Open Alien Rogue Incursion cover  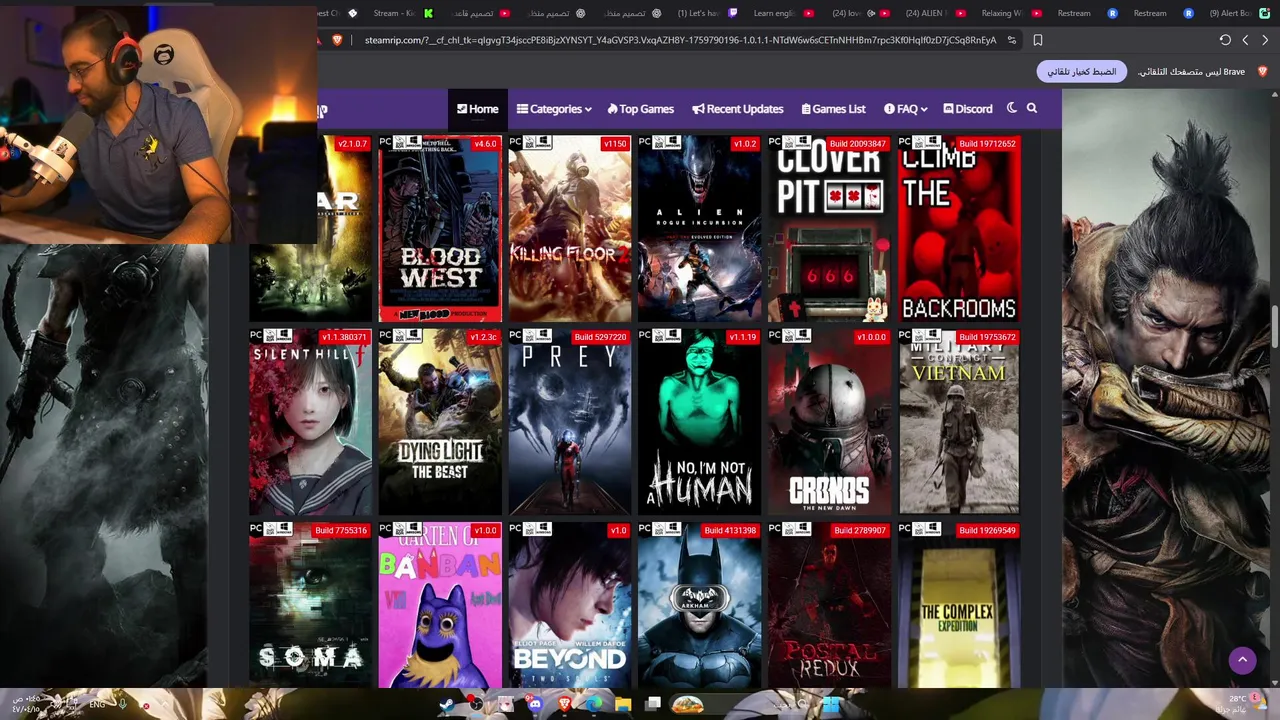tap(700, 229)
